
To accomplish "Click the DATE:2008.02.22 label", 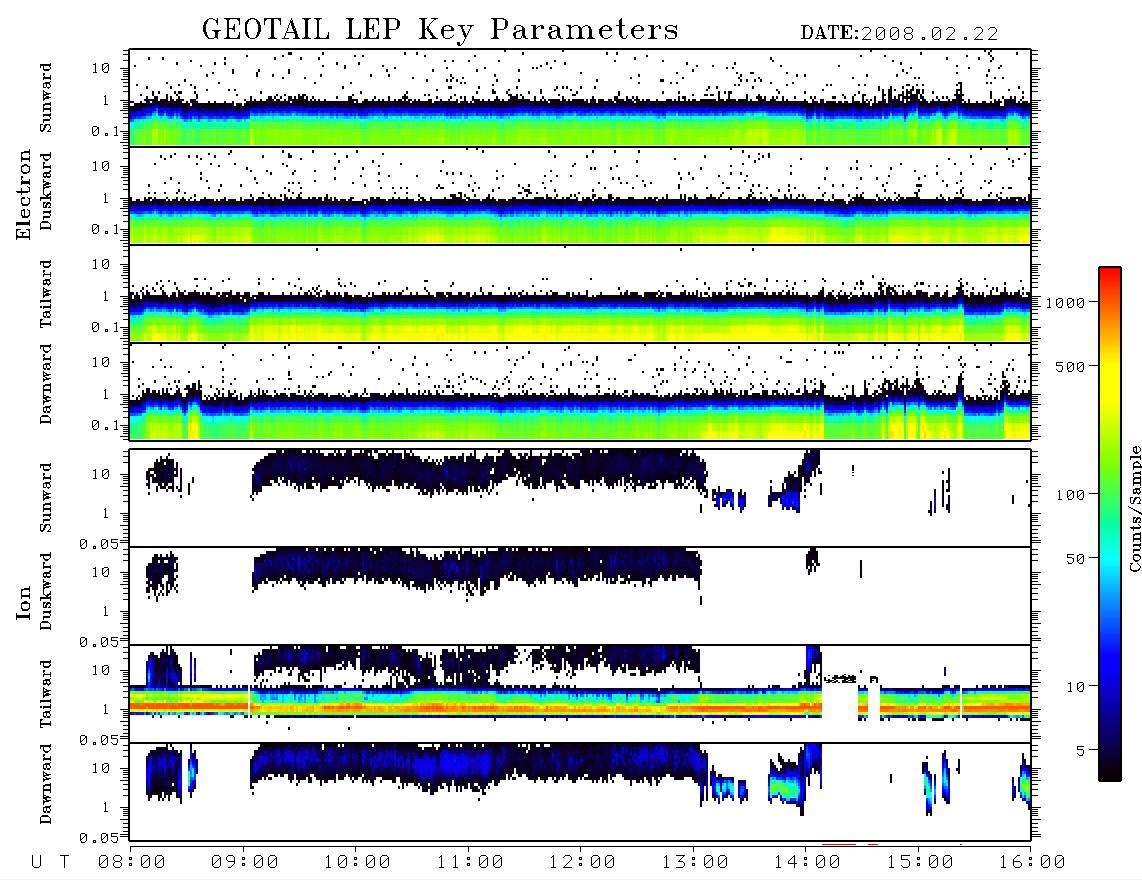I will pyautogui.click(x=899, y=34).
